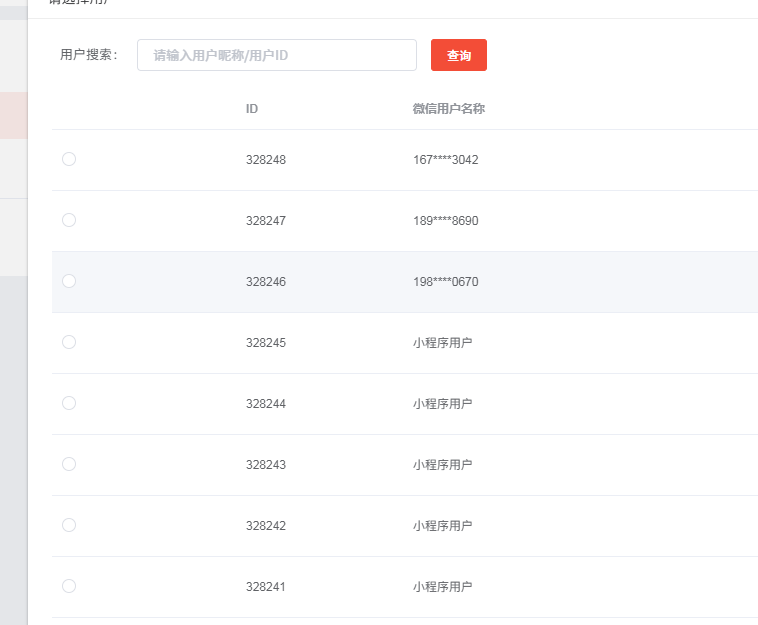Select radio button for user 328248

tap(69, 159)
